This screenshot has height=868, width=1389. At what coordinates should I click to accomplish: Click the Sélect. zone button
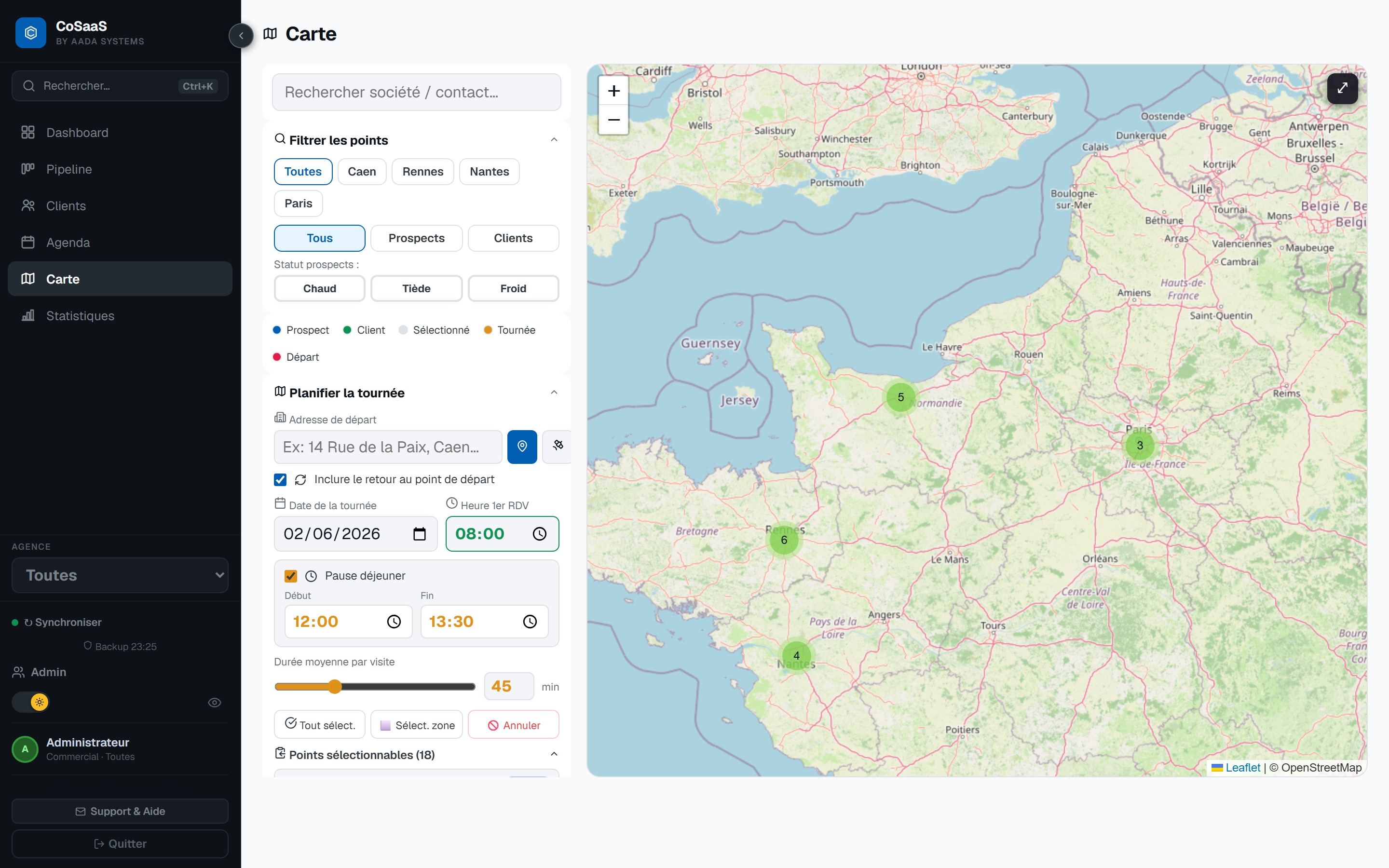point(416,724)
